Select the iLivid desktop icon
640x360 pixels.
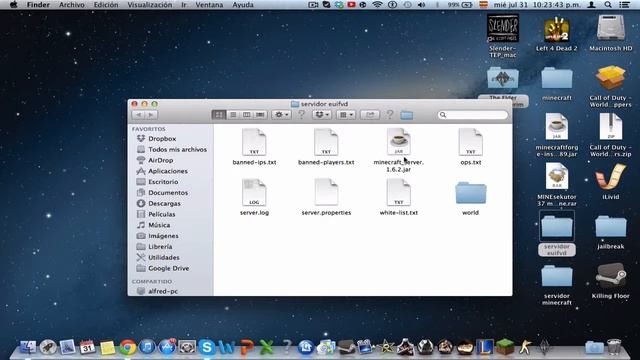coord(611,182)
